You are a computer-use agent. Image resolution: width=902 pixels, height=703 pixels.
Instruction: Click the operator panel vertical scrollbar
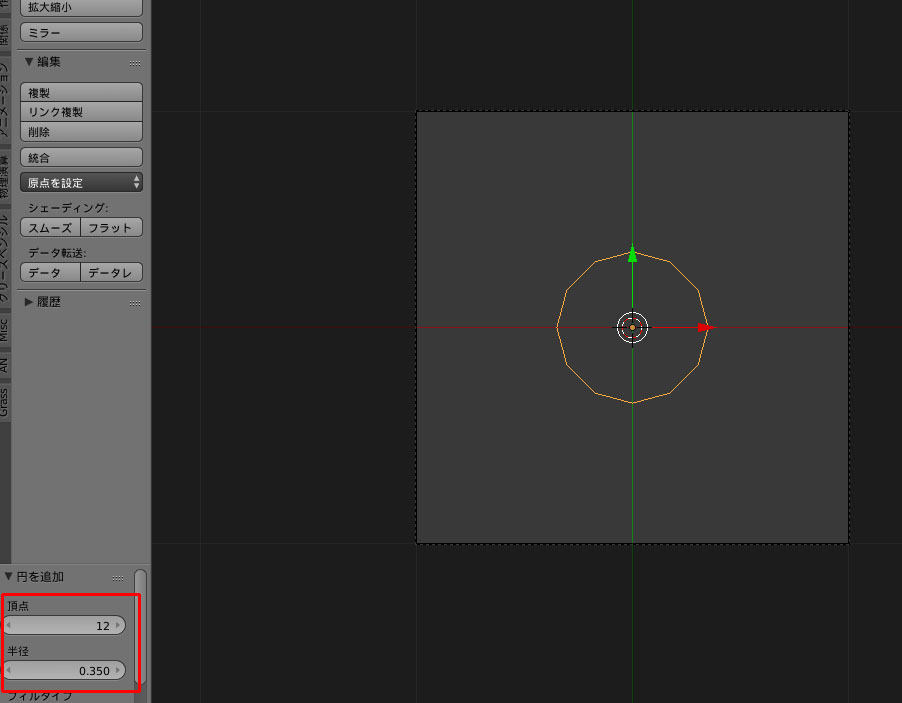[140, 627]
